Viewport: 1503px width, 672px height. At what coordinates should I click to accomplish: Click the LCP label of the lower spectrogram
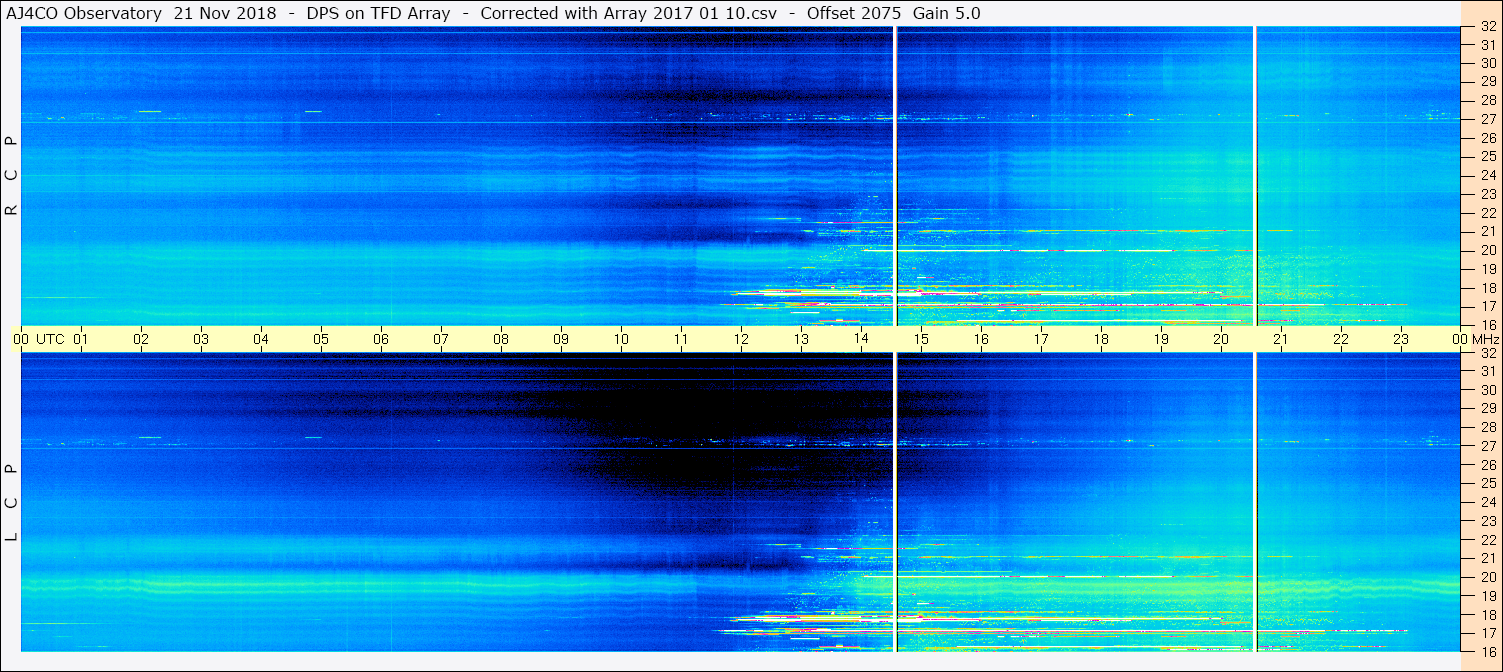point(11,503)
